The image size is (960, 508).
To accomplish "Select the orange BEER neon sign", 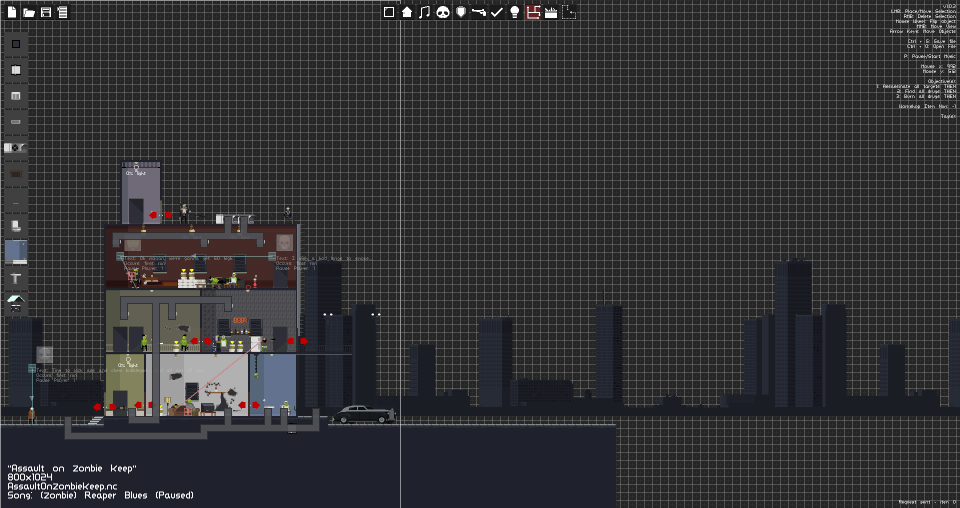I will 240,321.
